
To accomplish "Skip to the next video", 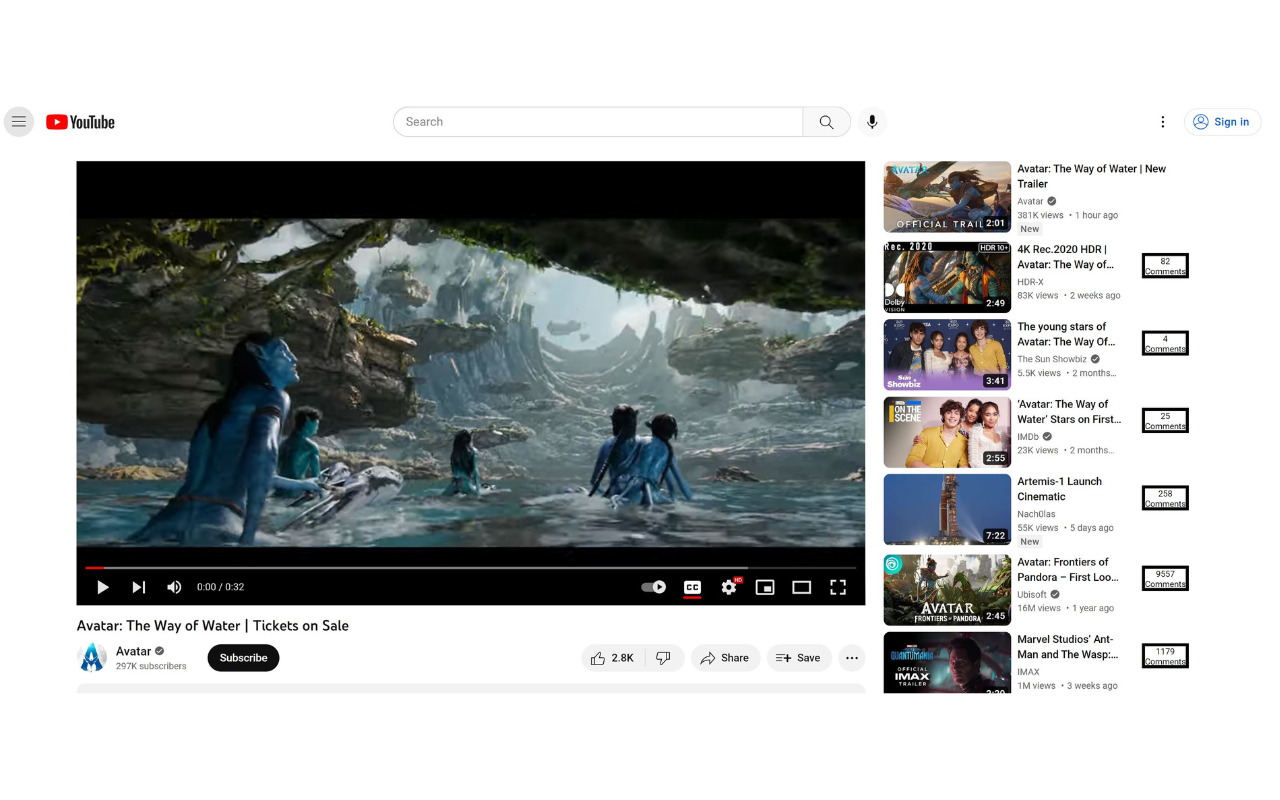I will click(x=139, y=587).
